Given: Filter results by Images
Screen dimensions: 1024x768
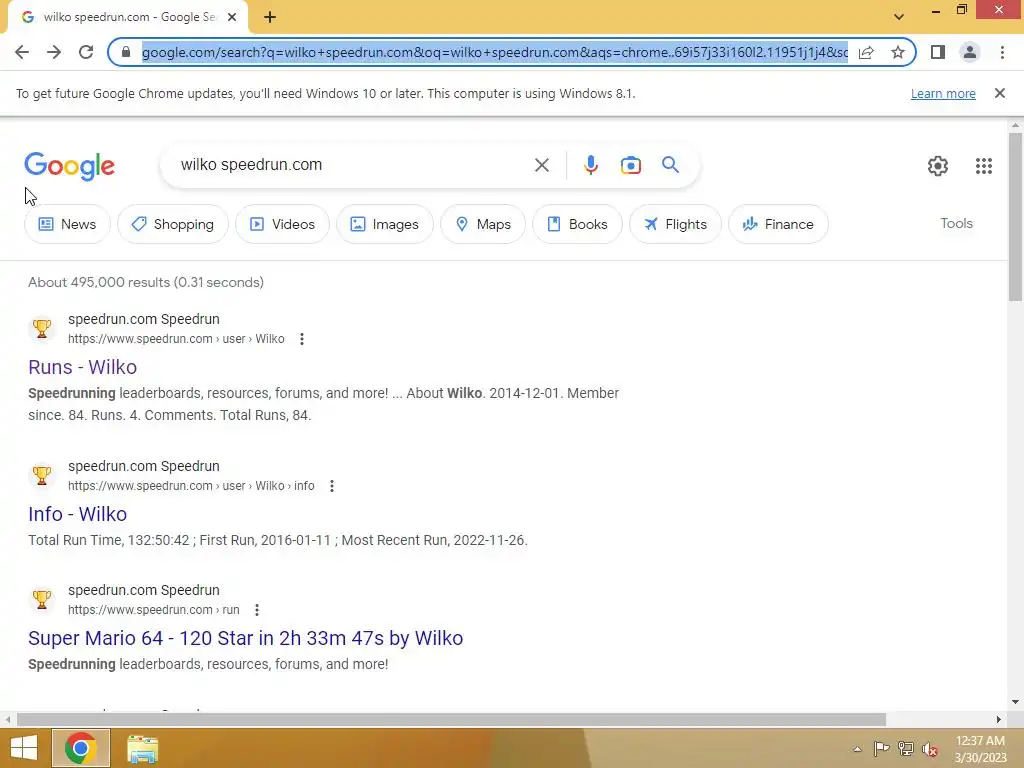Looking at the screenshot, I should coord(385,224).
